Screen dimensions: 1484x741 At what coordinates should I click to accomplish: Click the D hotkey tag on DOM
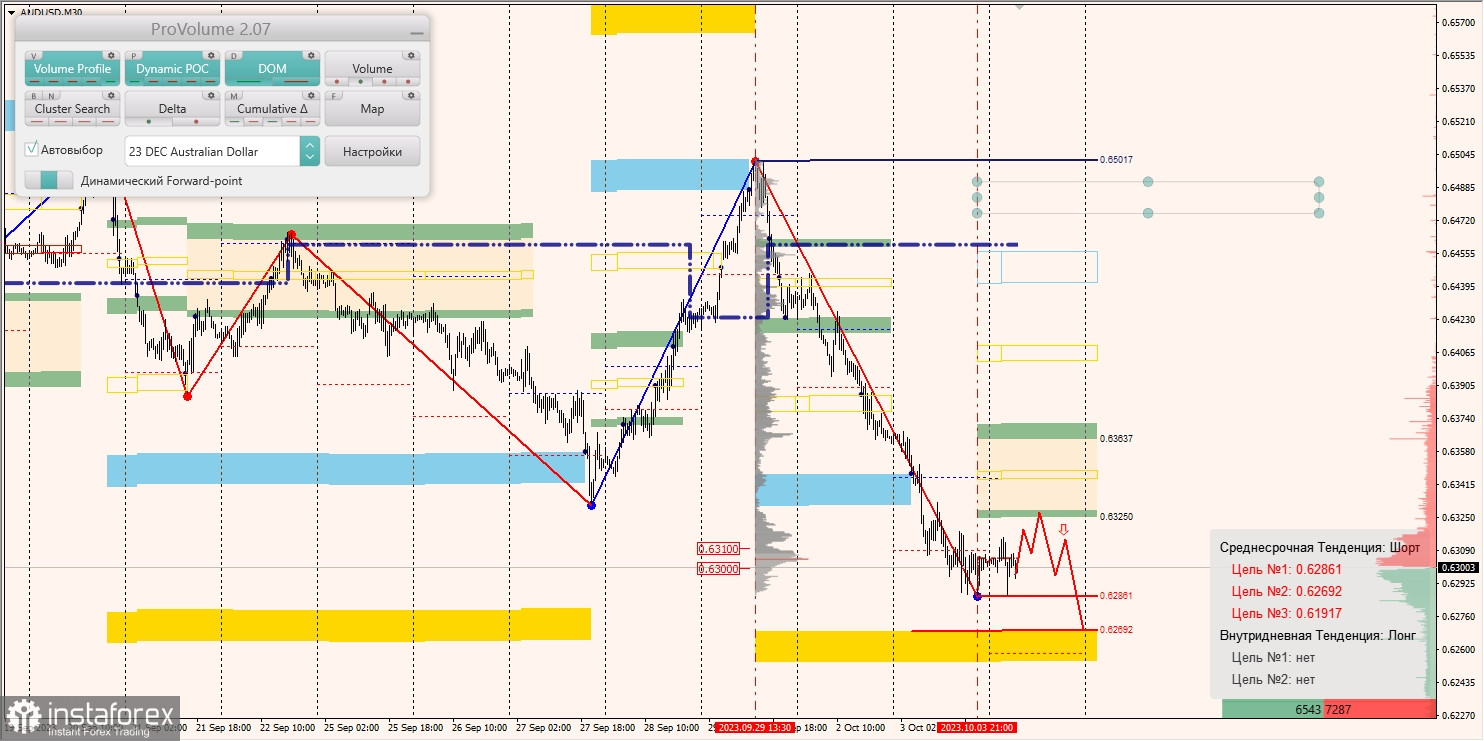(235, 56)
